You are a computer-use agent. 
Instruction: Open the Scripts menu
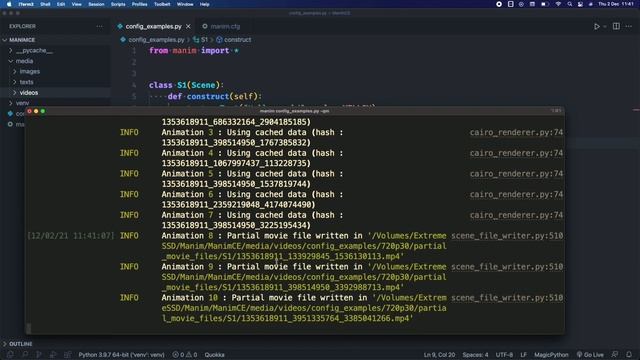coord(118,4)
